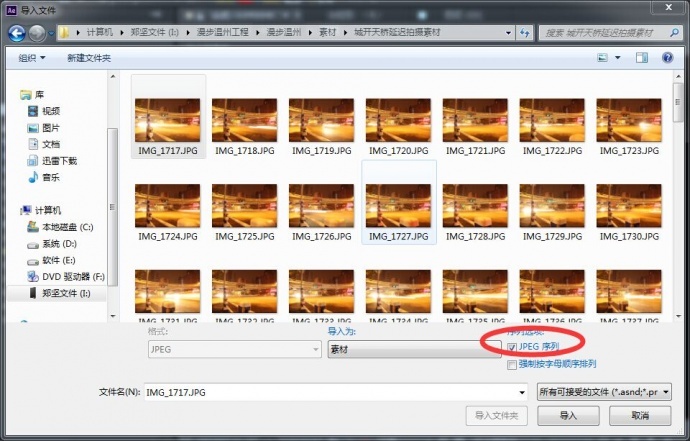This screenshot has width=690, height=441.
Task: Open 迅雷下载 in the navigation pane
Action: click(59, 160)
